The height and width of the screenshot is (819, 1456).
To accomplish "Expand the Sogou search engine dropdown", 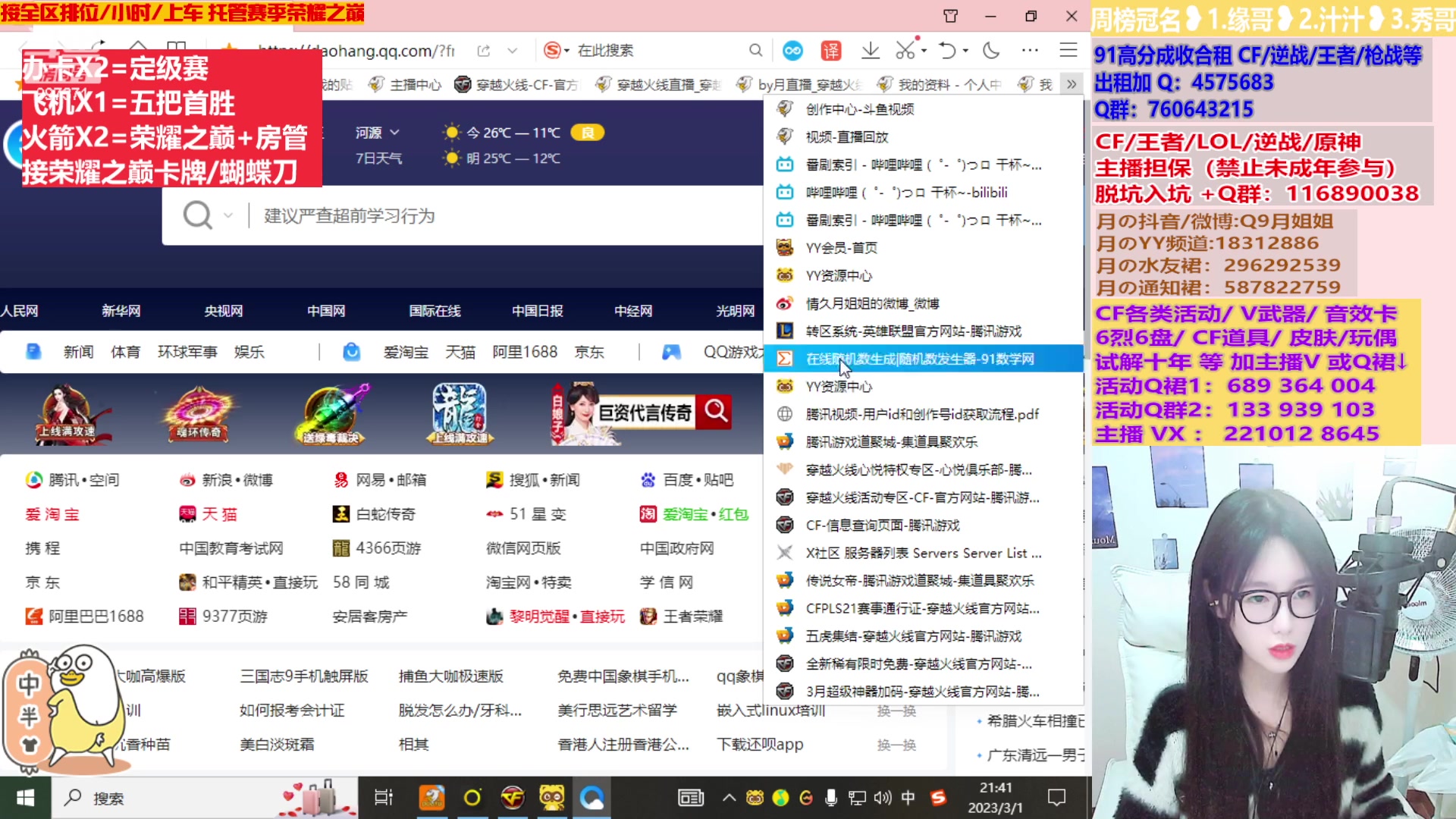I will click(567, 51).
